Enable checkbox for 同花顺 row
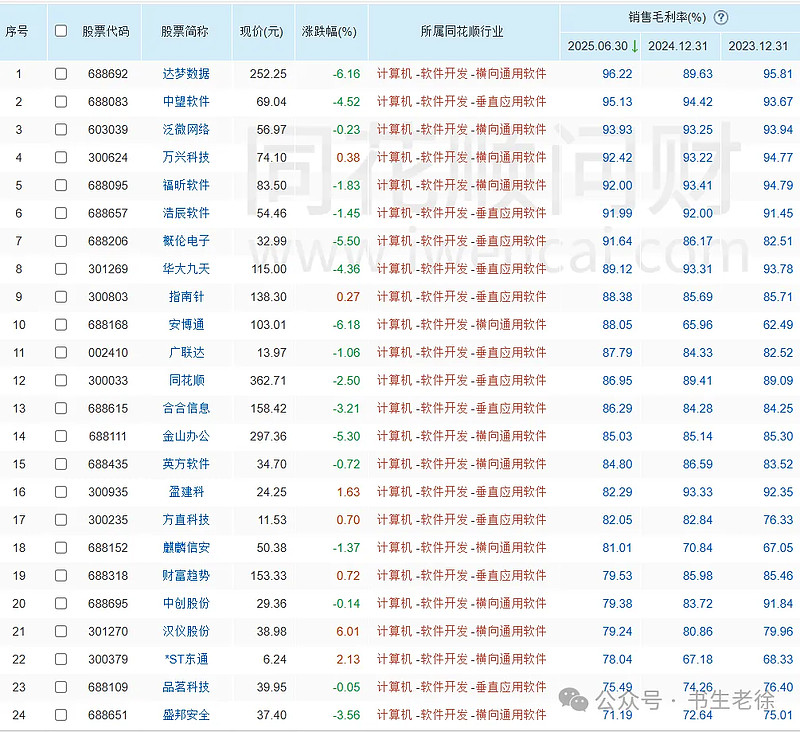This screenshot has height=732, width=800. 61,381
